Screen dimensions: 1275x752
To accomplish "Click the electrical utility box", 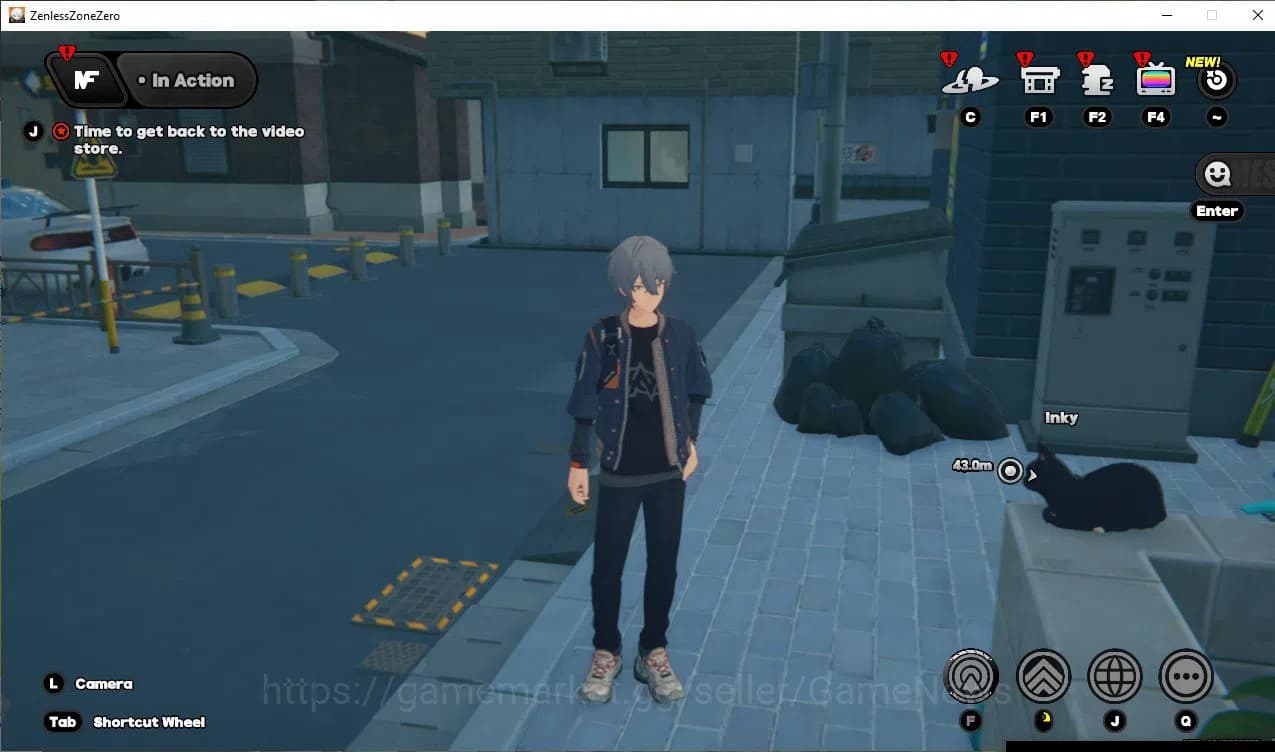I will [1117, 328].
